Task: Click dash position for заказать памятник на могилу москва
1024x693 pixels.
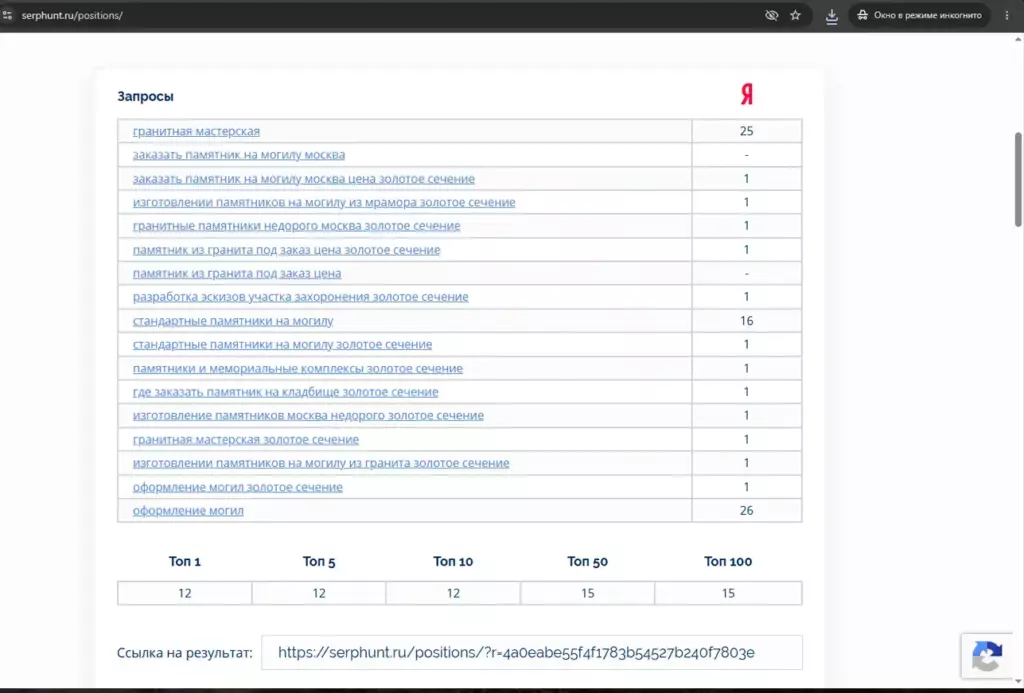Action: [746, 155]
